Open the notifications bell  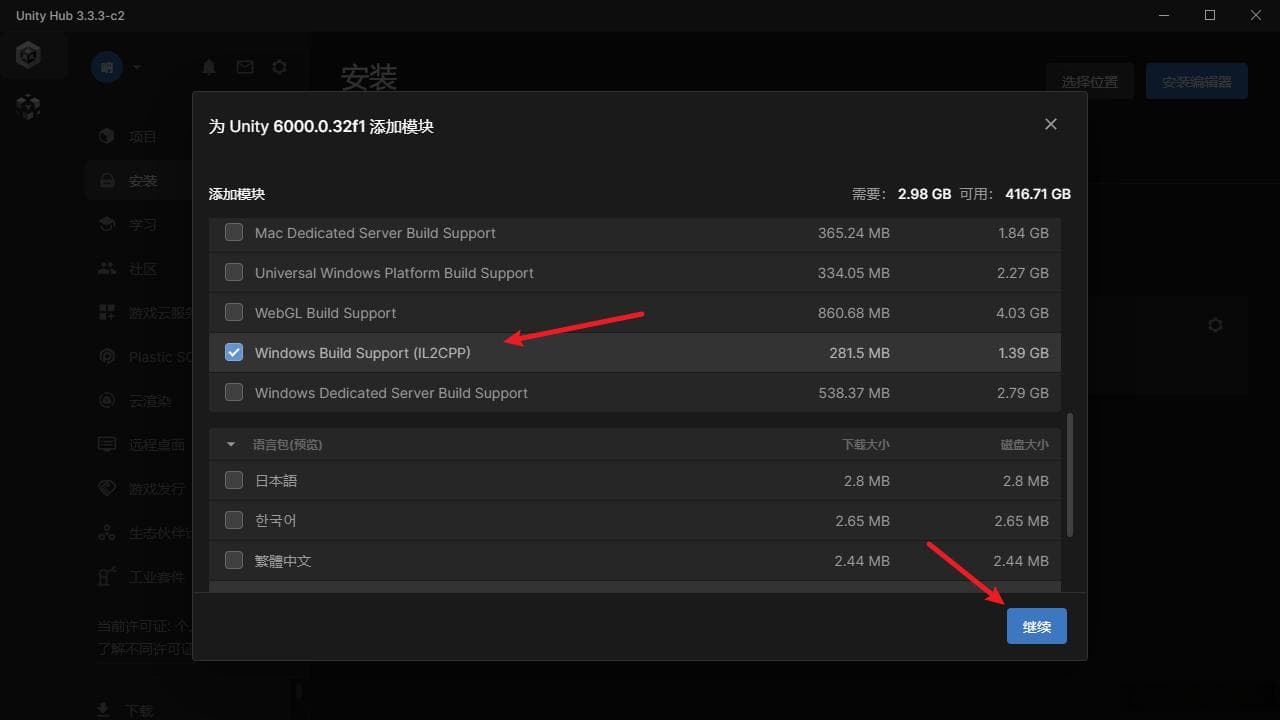209,67
